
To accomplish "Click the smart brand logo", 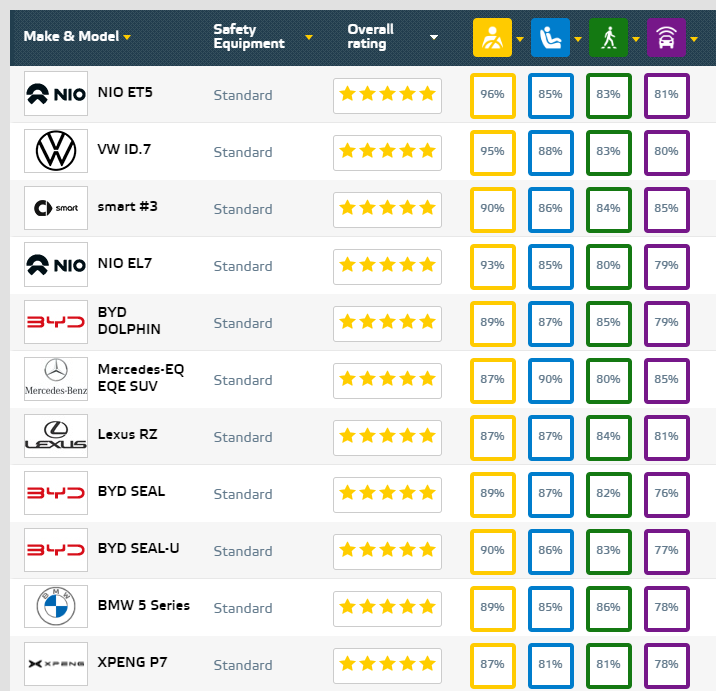I will point(56,209).
